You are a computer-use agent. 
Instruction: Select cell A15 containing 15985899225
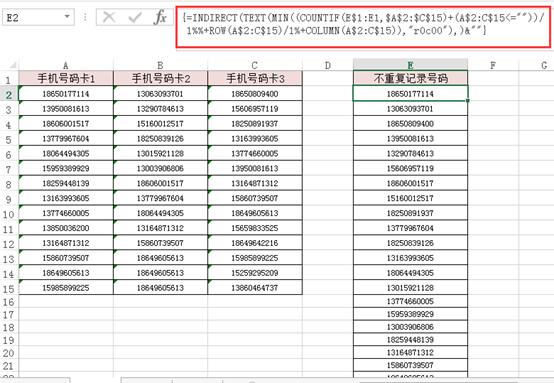tap(66, 288)
